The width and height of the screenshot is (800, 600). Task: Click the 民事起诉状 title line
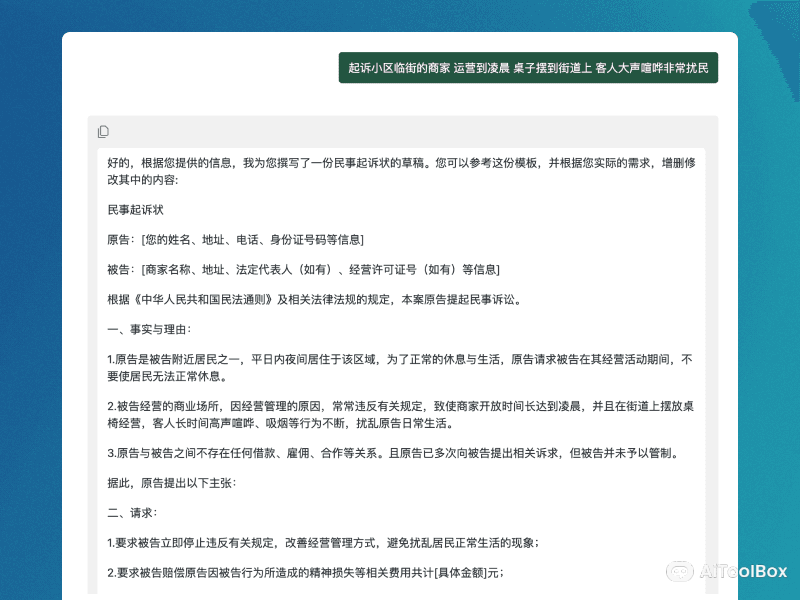click(135, 210)
